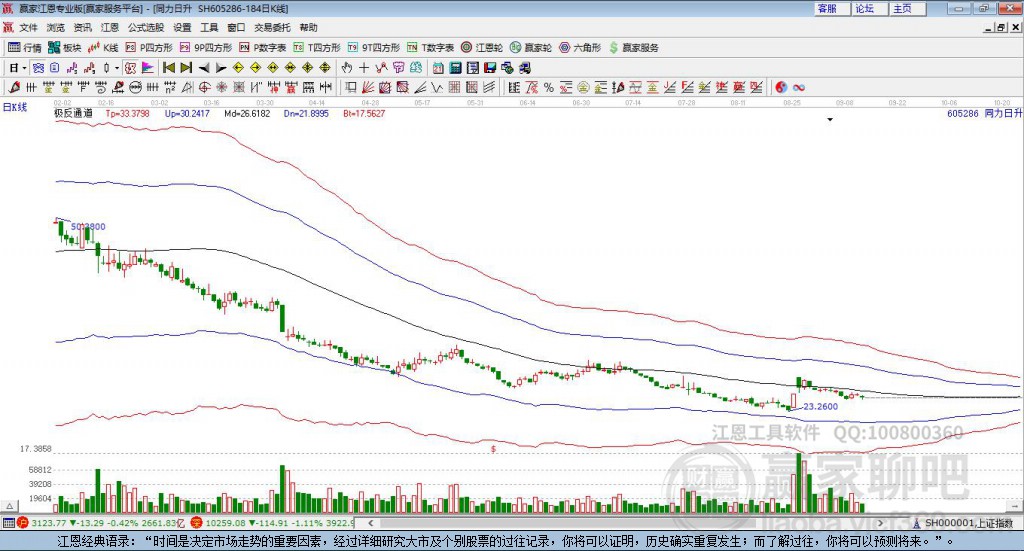Click the 客服 customer service button
1024x551 pixels.
pos(831,8)
